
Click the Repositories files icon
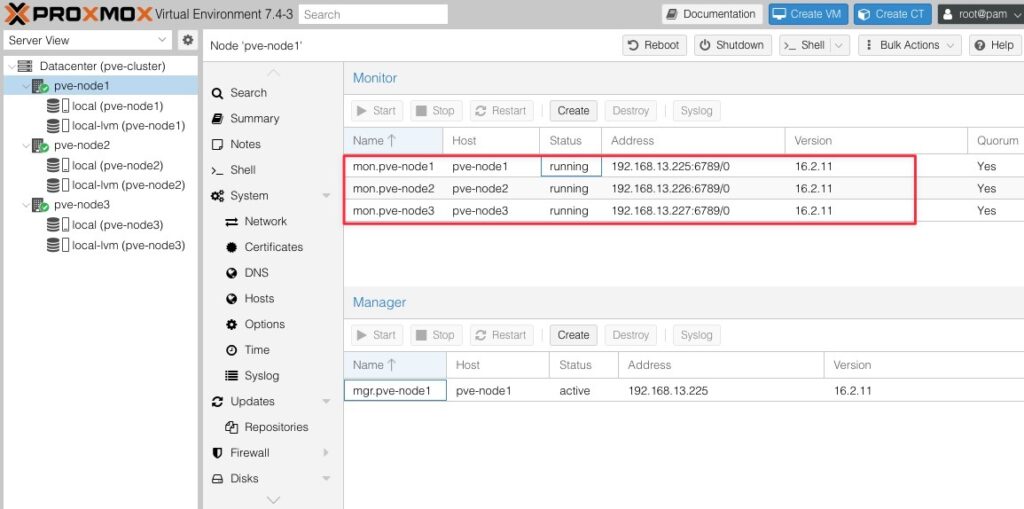point(231,427)
